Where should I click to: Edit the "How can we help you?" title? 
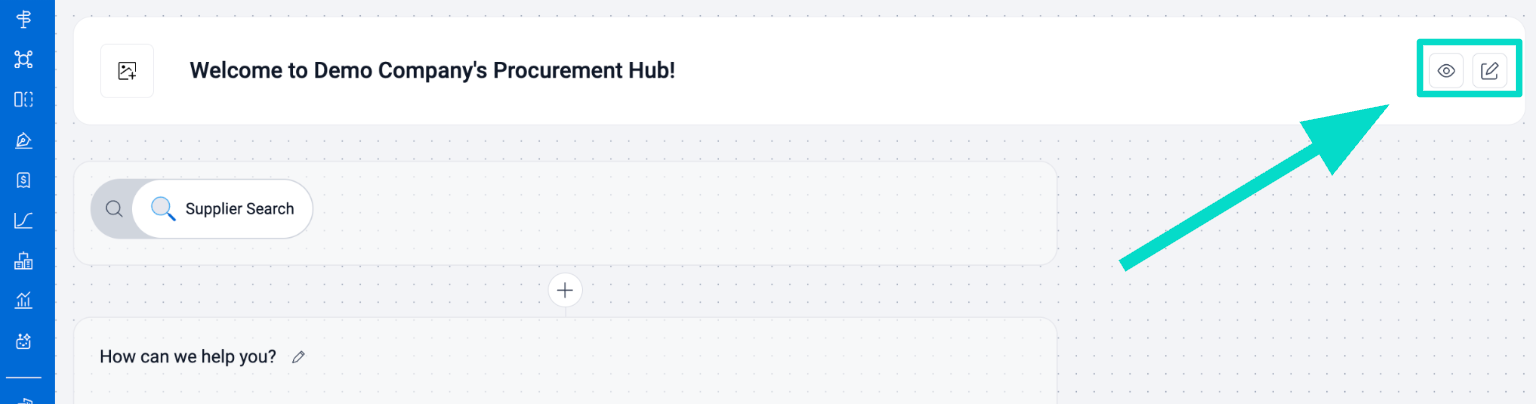298,357
